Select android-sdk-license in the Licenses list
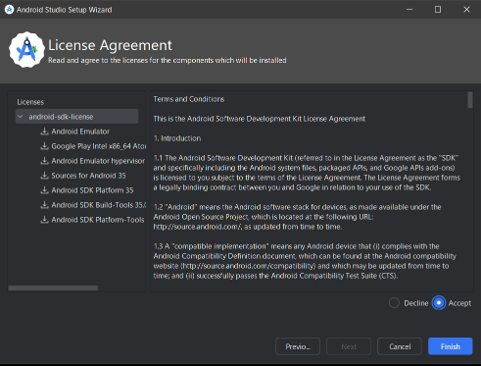 pos(77,117)
